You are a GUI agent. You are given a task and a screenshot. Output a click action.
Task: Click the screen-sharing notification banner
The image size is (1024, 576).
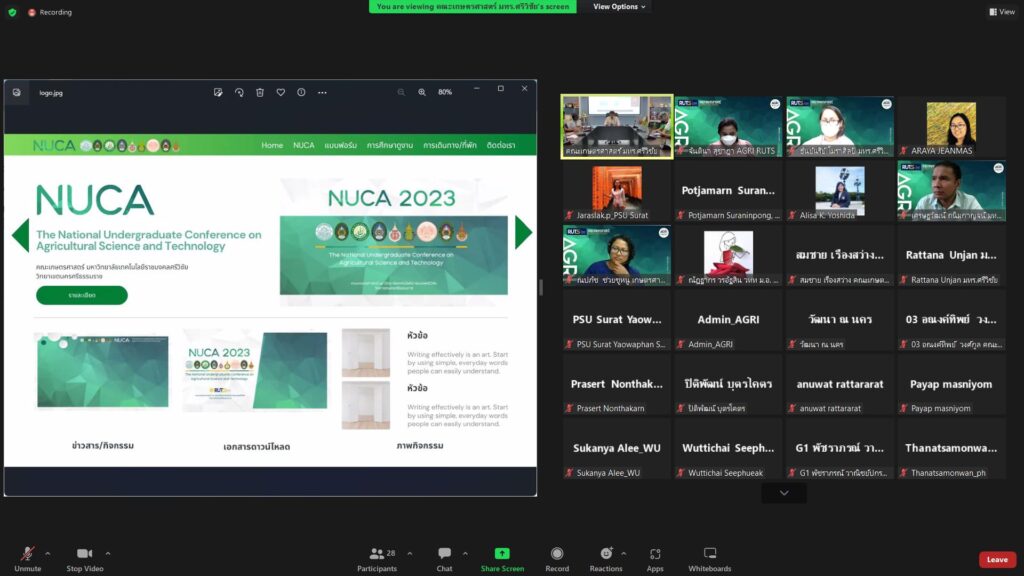pos(473,7)
